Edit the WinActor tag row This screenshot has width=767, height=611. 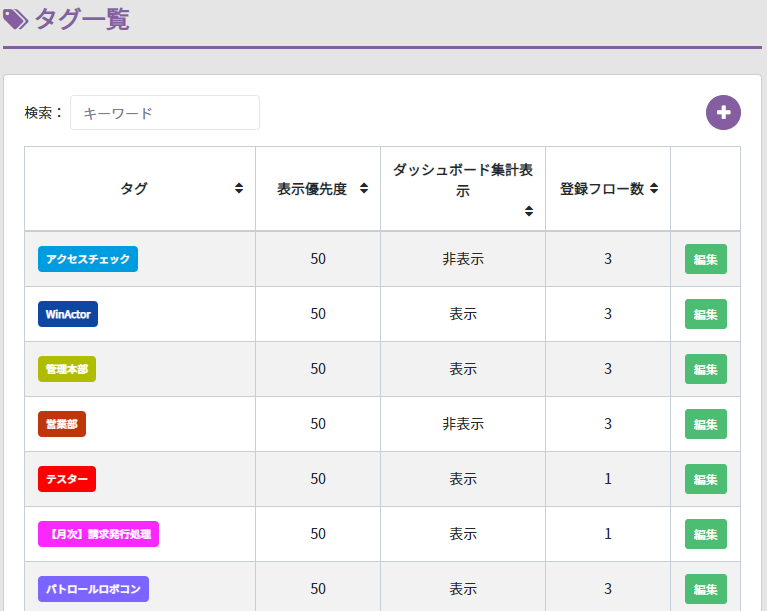tap(705, 314)
